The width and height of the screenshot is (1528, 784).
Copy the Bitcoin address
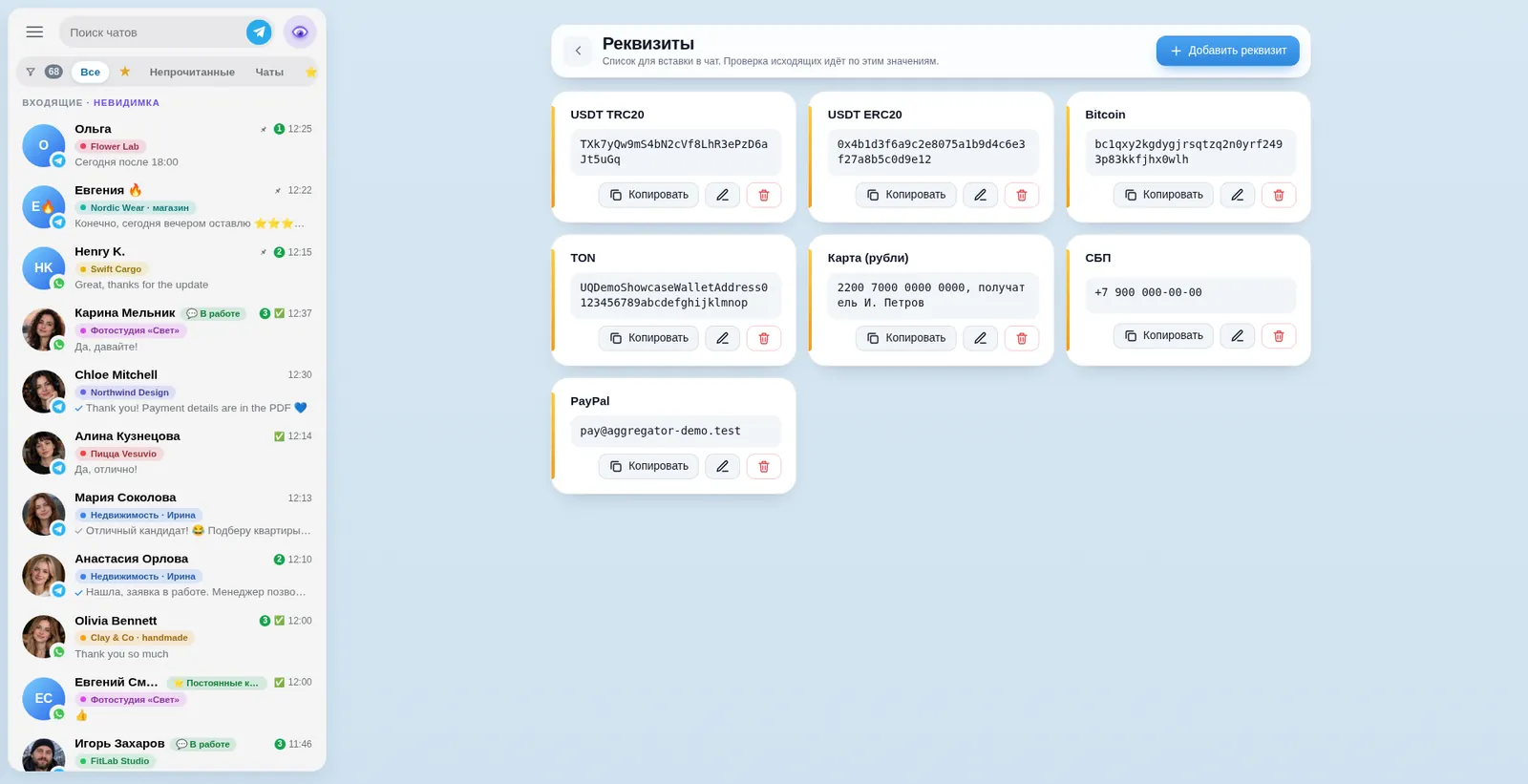[1163, 195]
